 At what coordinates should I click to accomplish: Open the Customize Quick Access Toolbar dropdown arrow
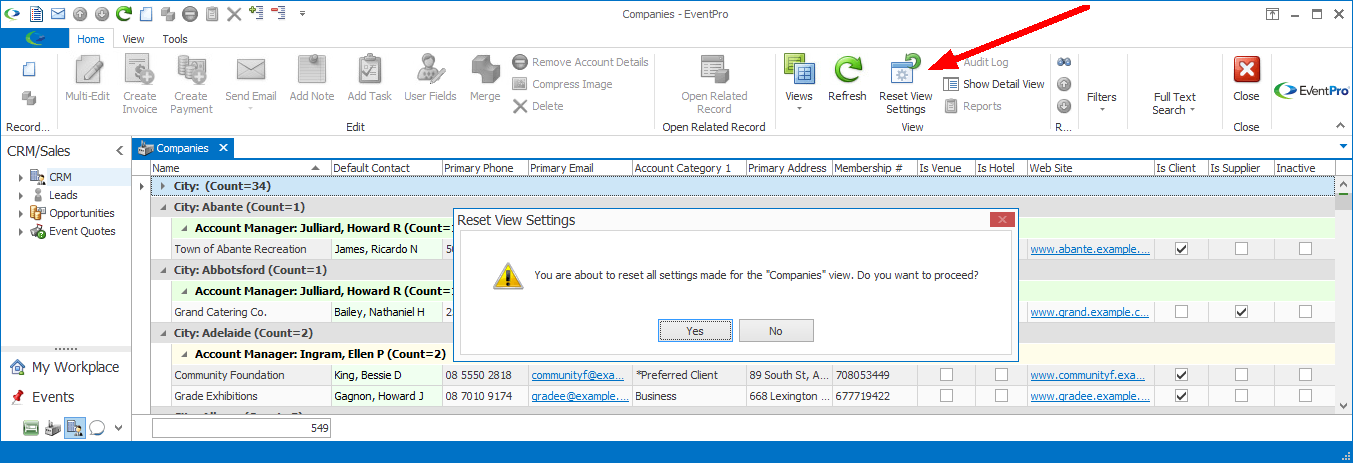pyautogui.click(x=302, y=14)
